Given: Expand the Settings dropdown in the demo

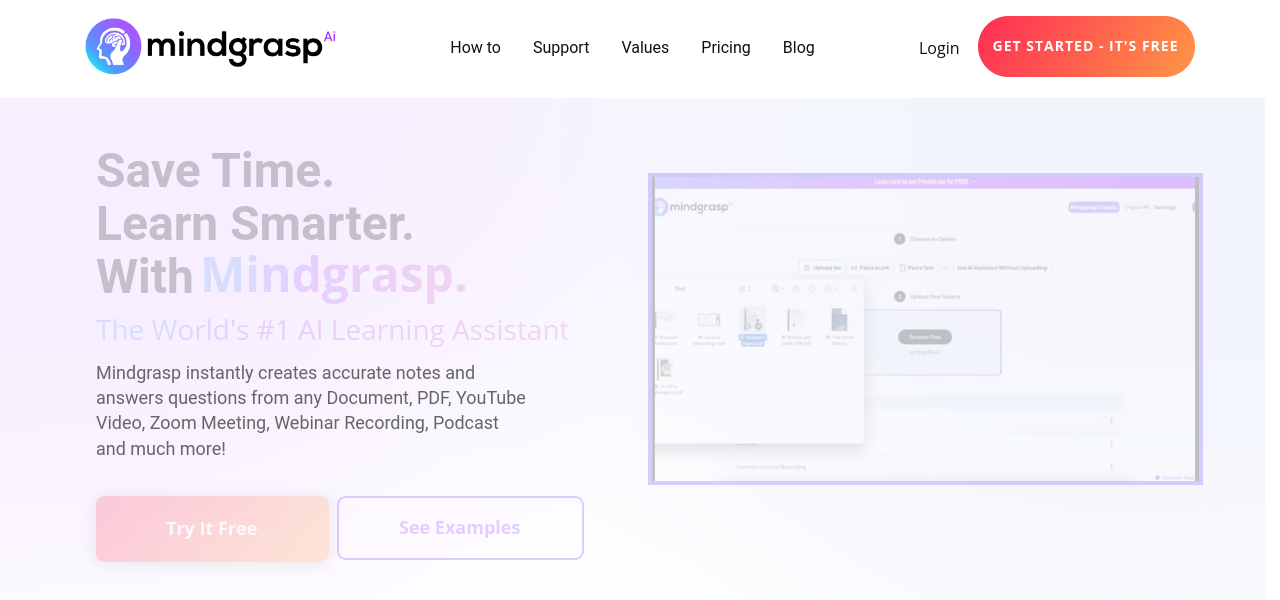Looking at the screenshot, I should point(1165,207).
